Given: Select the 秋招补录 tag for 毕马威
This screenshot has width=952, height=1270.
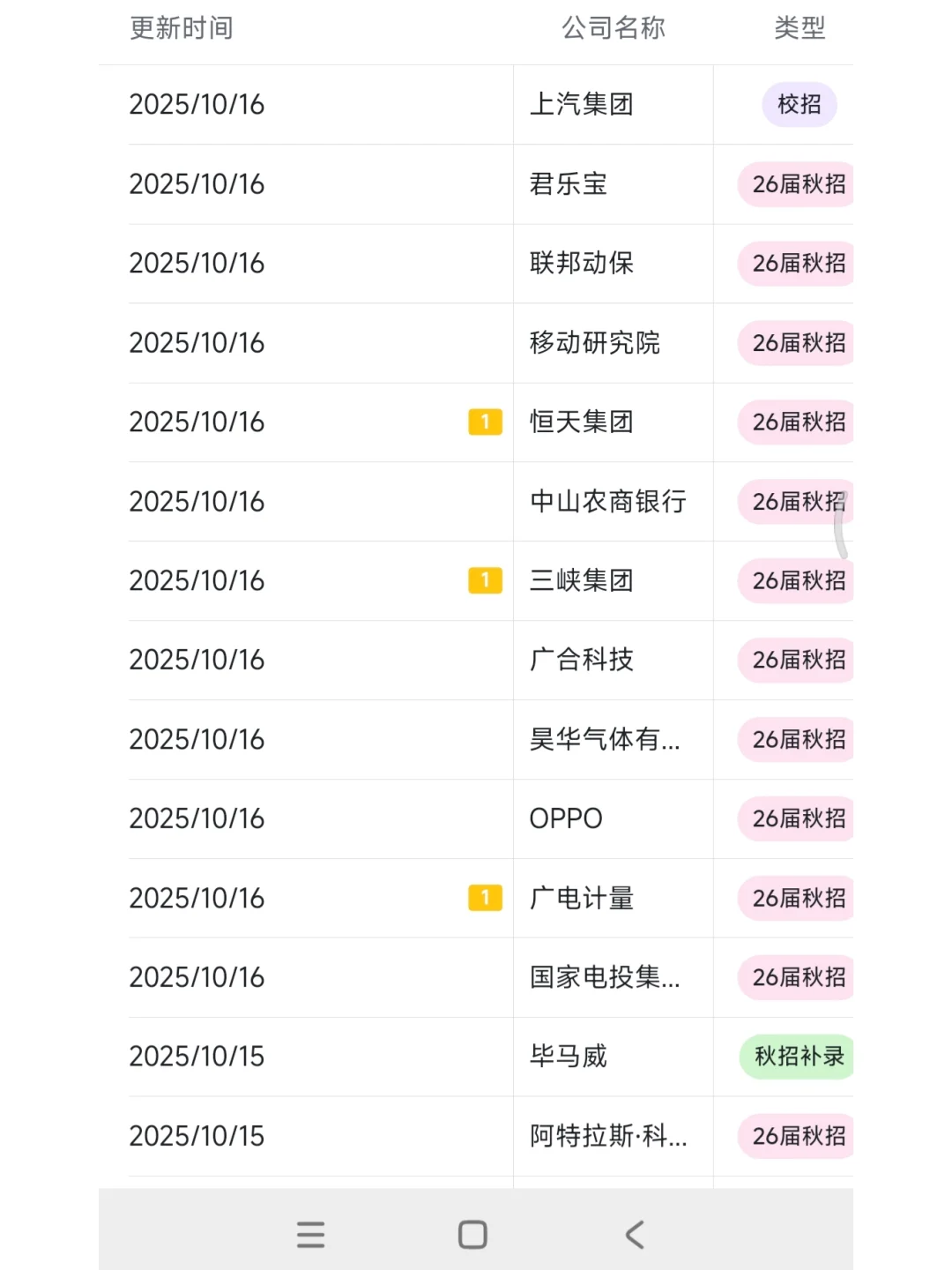Looking at the screenshot, I should [x=797, y=1057].
